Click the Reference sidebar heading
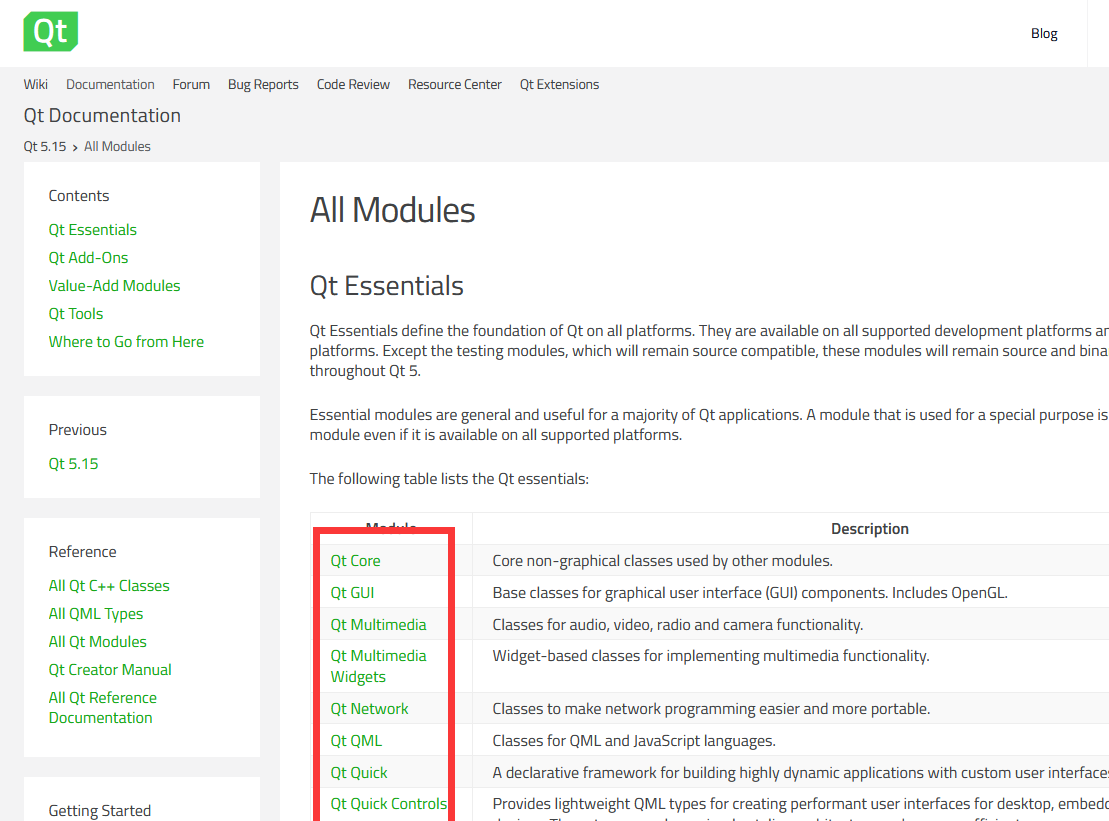The image size is (1109, 821). pyautogui.click(x=82, y=552)
